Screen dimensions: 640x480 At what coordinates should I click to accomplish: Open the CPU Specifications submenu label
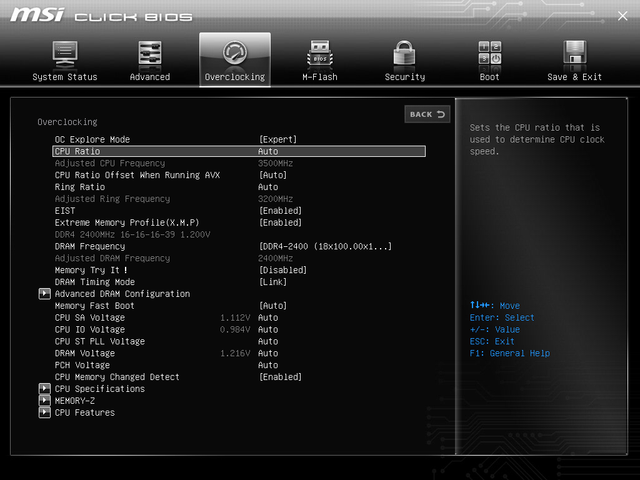(x=100, y=389)
